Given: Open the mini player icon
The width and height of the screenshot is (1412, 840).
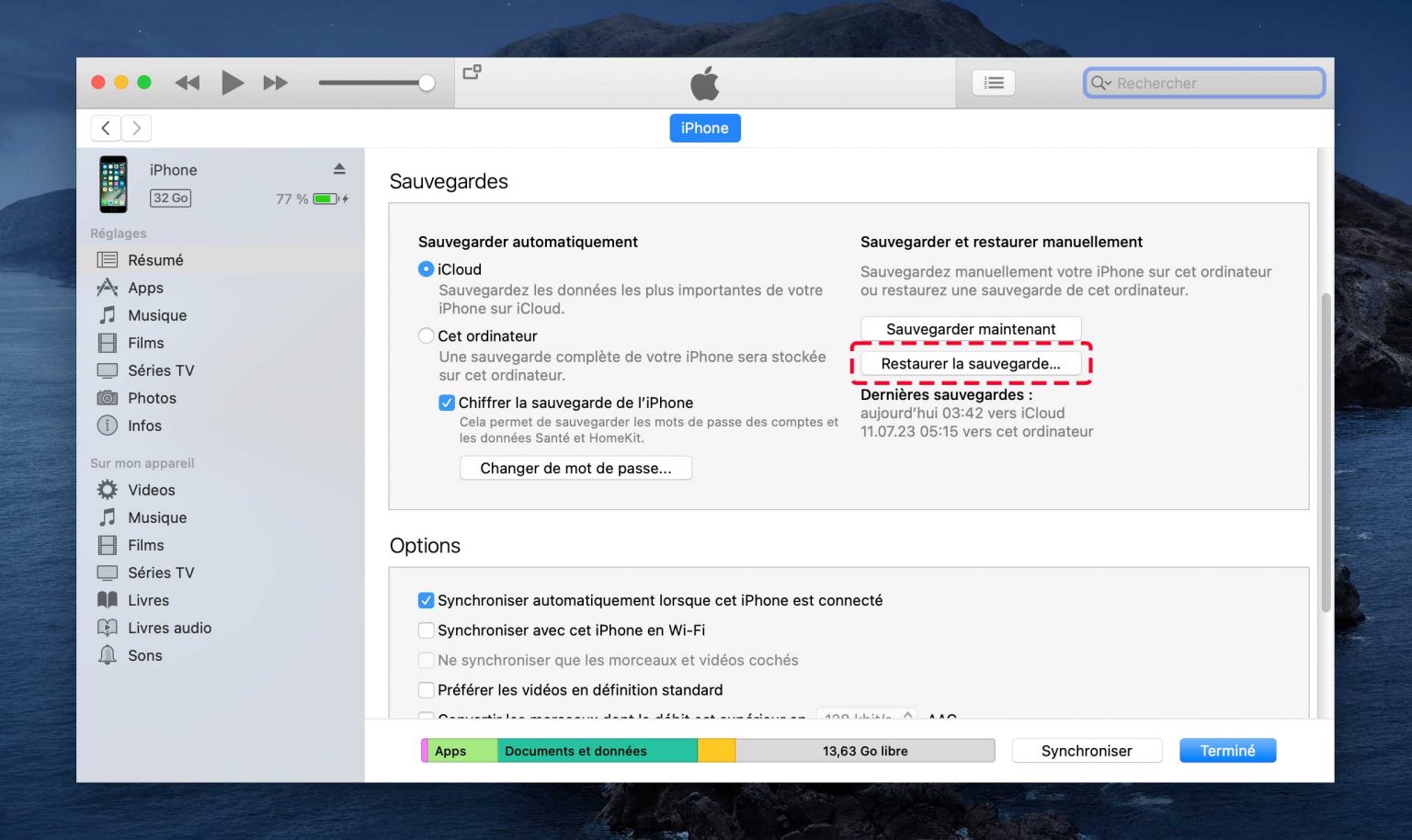Looking at the screenshot, I should click(x=473, y=72).
